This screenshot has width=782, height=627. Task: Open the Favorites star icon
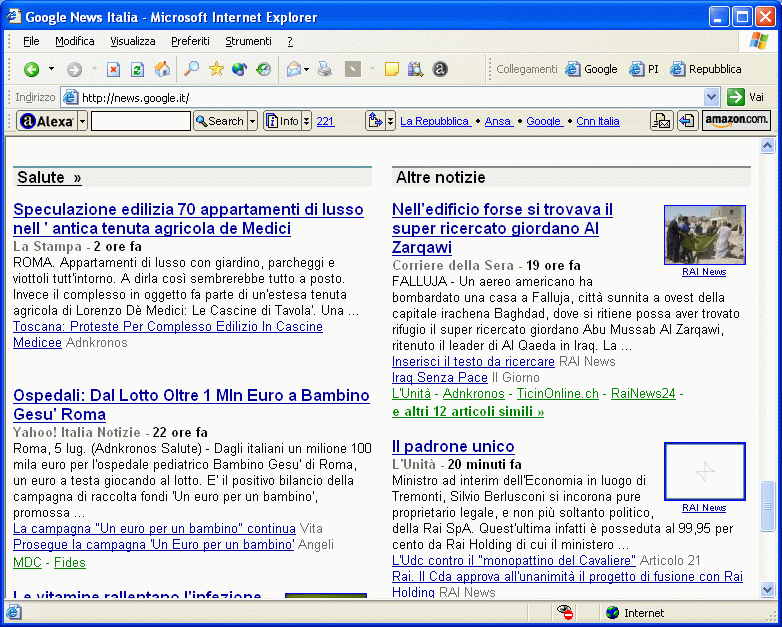click(x=216, y=69)
